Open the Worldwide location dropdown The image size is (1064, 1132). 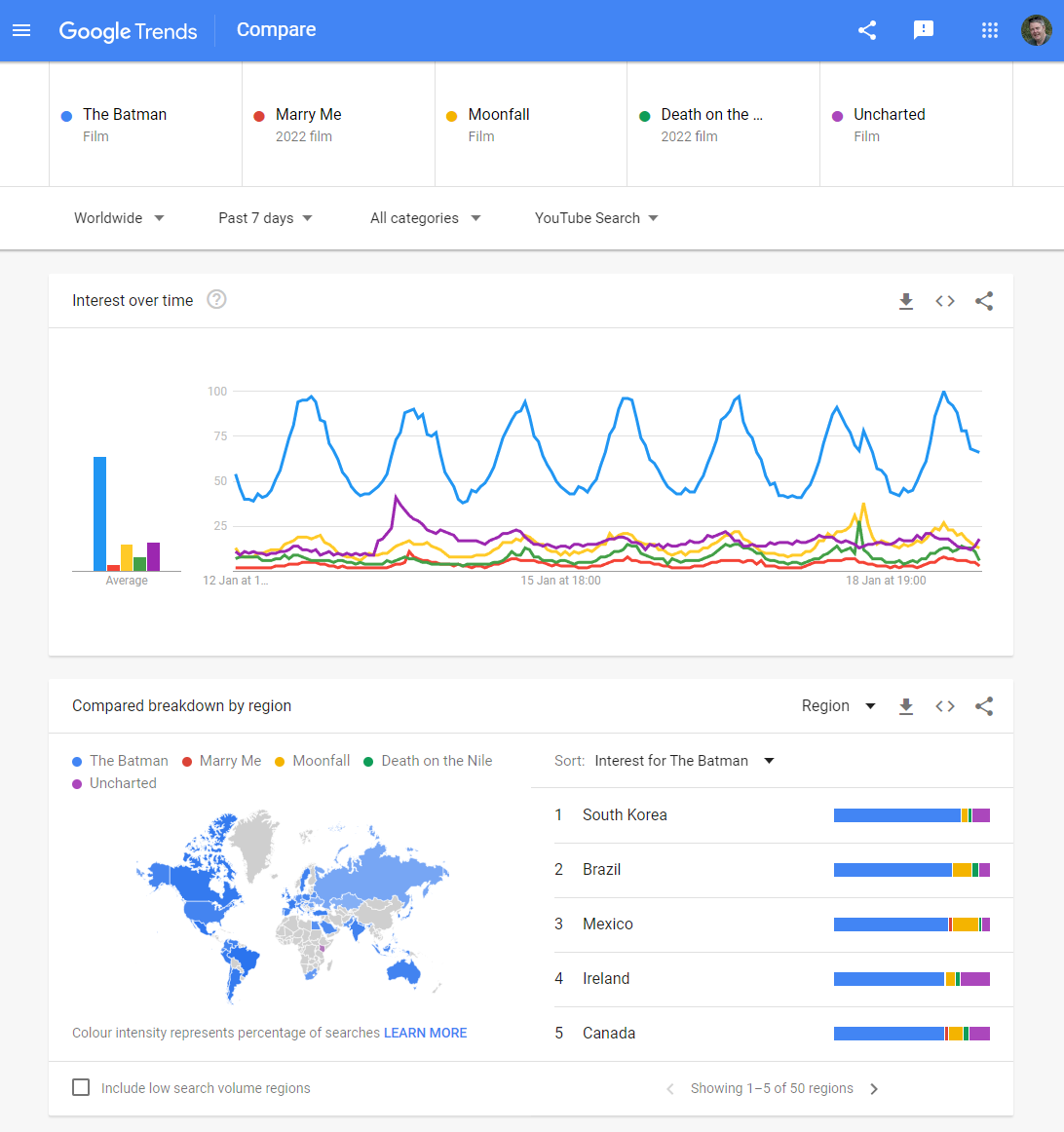[119, 218]
